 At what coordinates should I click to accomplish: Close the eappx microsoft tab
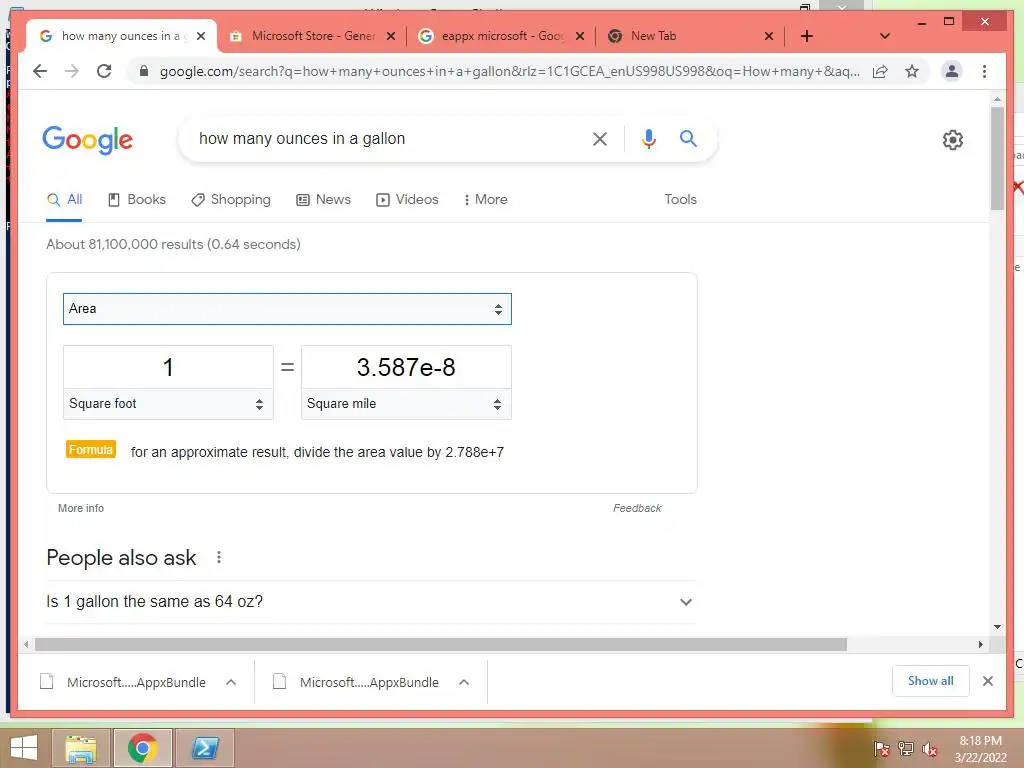click(579, 36)
